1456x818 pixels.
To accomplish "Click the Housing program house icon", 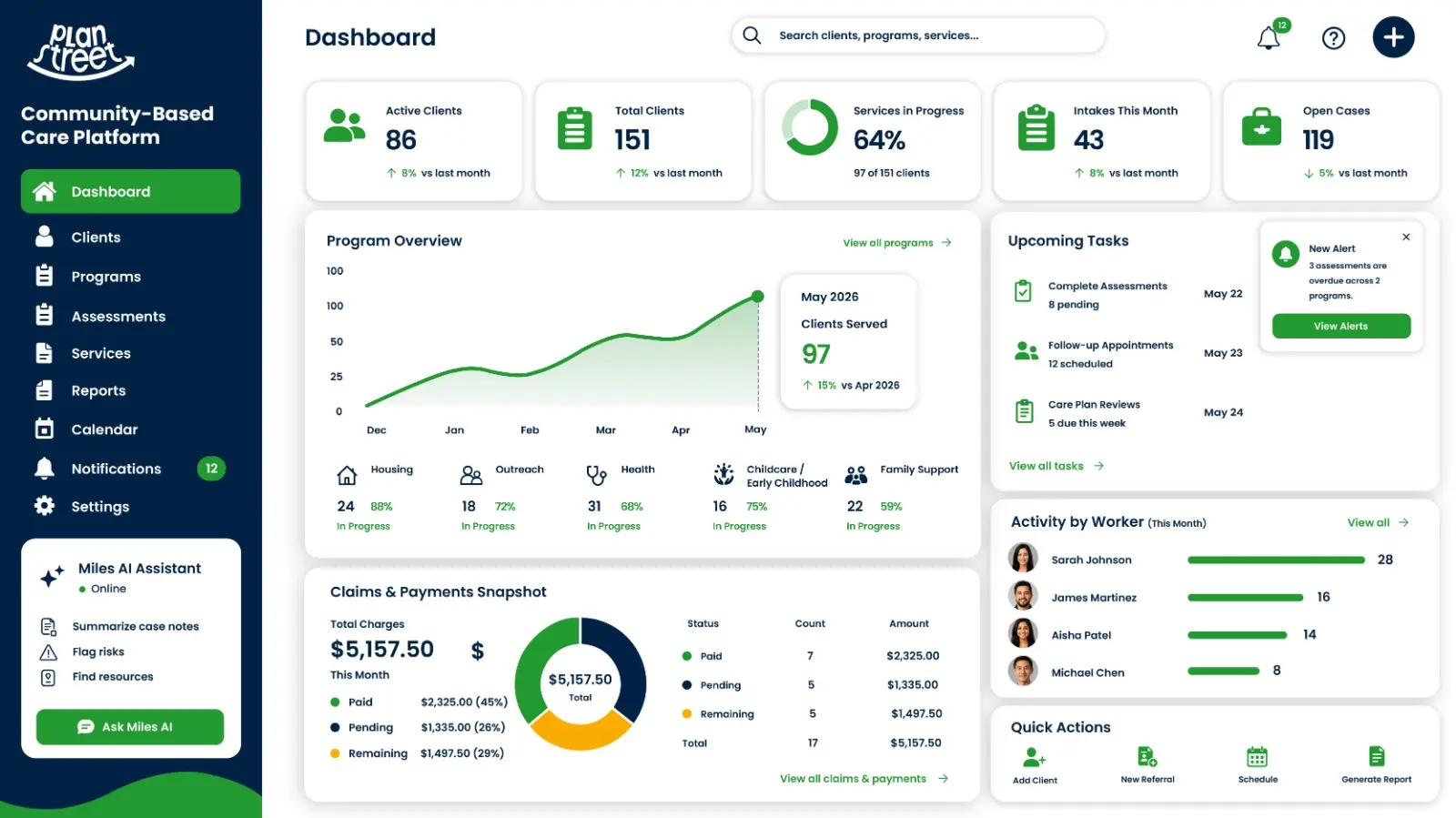I will tap(347, 476).
